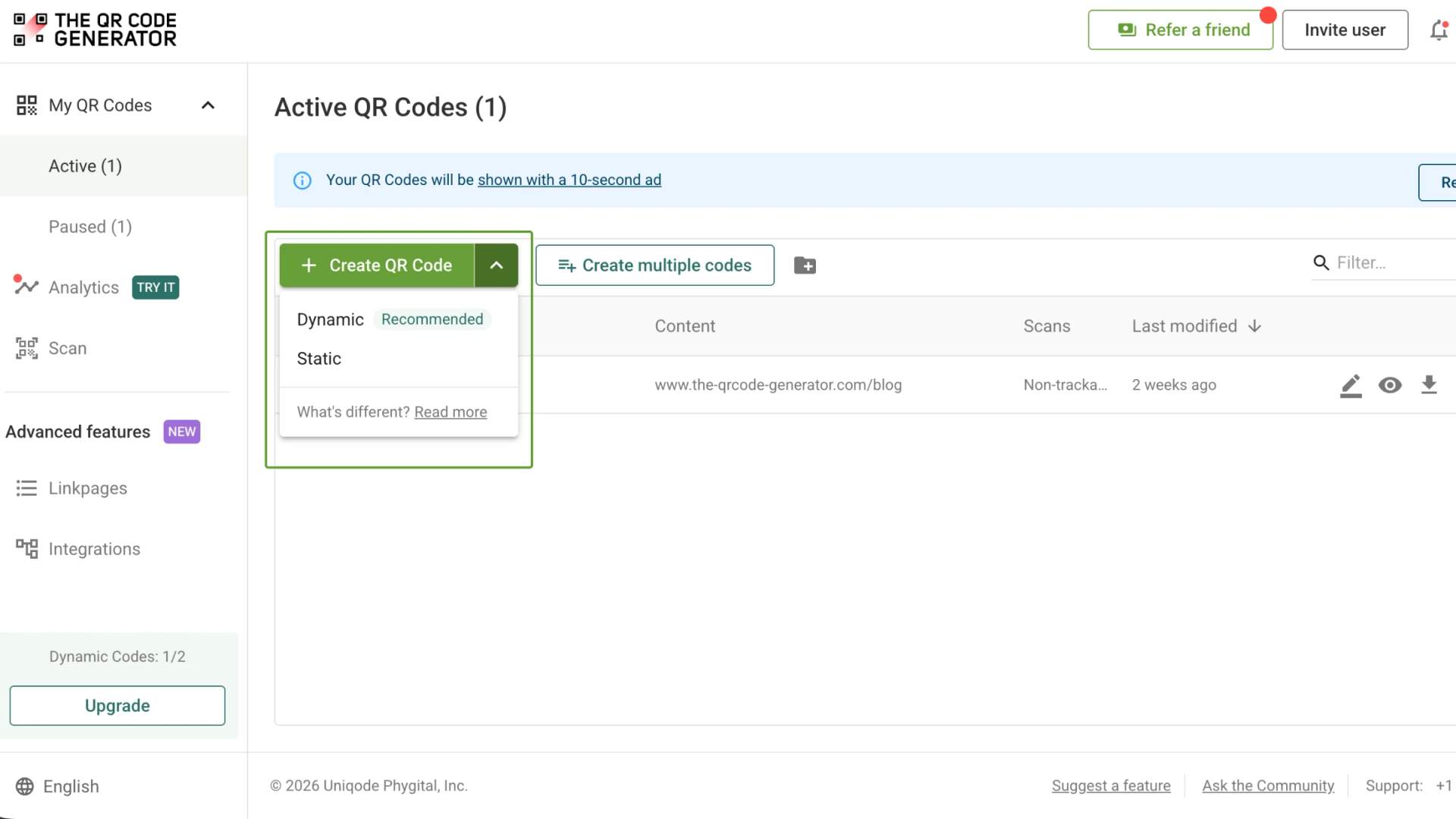Open Scan in sidebar
The image size is (1456, 819).
click(x=67, y=348)
